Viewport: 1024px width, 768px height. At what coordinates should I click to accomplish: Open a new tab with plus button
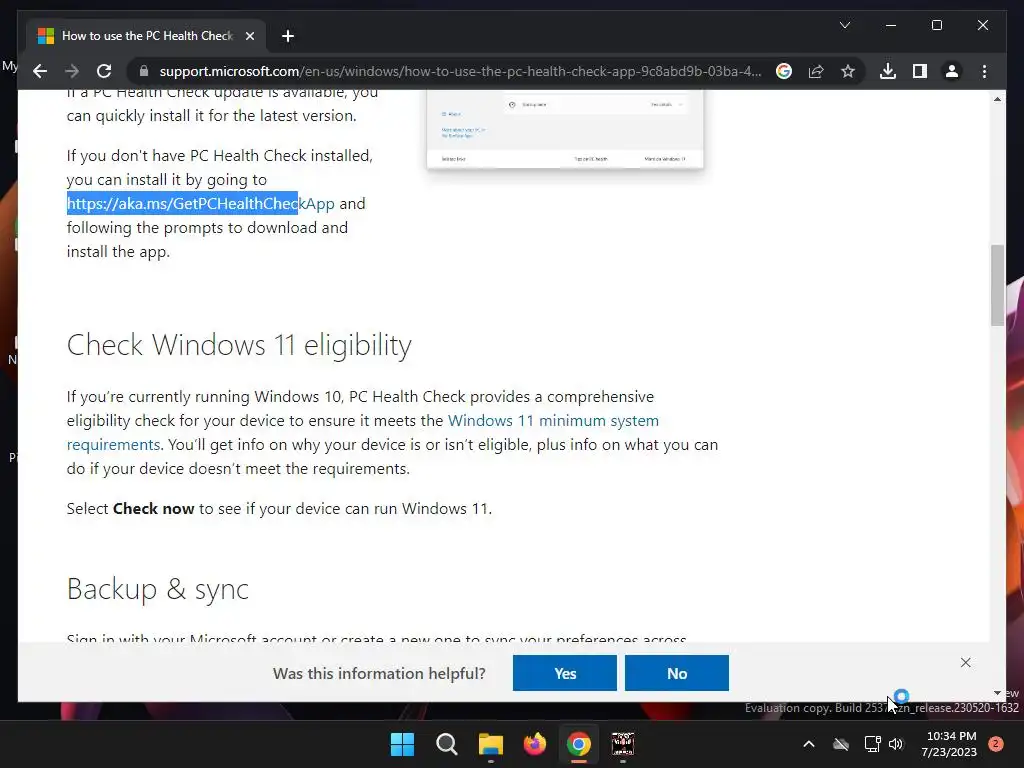click(288, 36)
